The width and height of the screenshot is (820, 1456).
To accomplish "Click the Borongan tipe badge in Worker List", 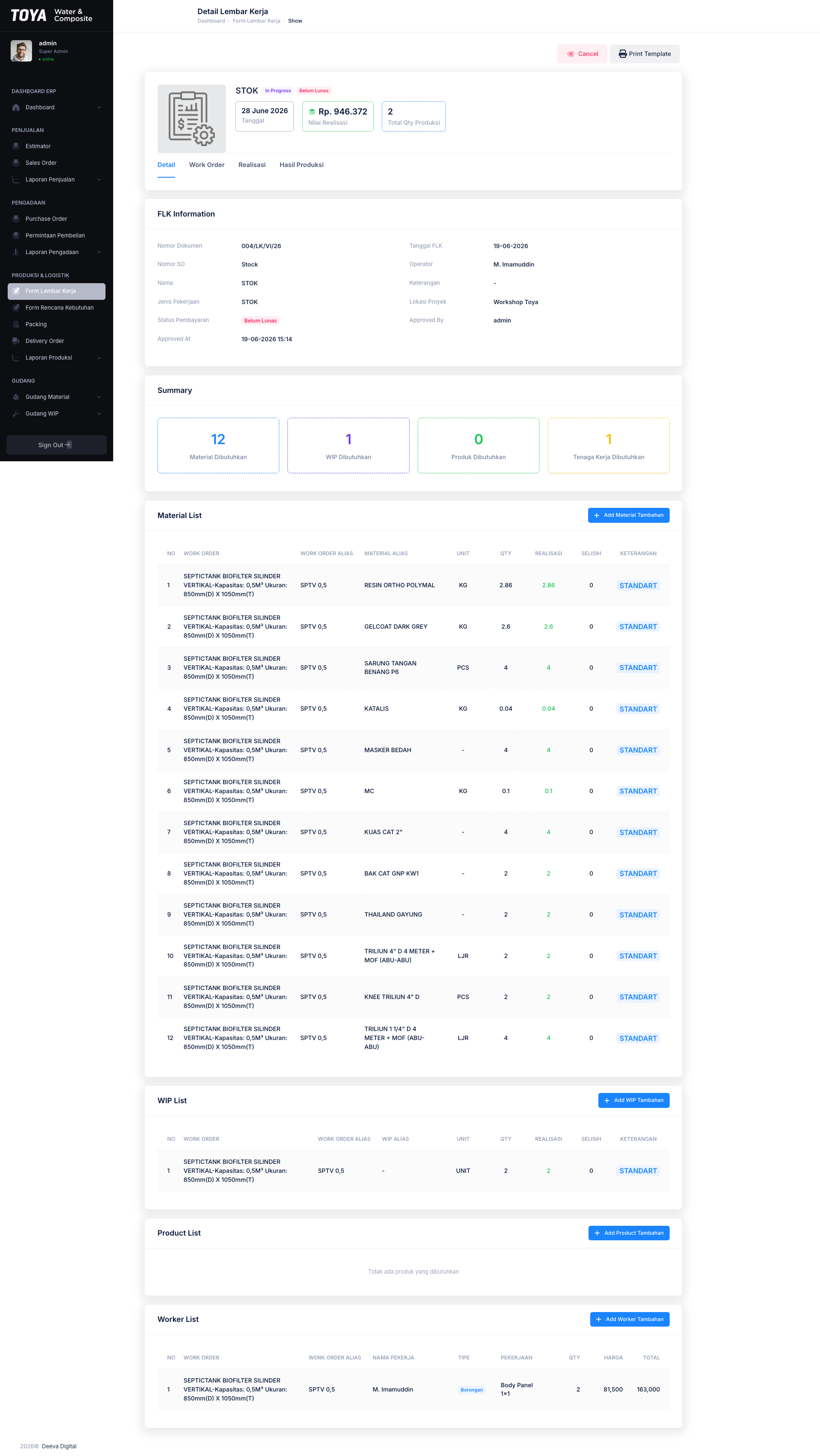I will [472, 1390].
